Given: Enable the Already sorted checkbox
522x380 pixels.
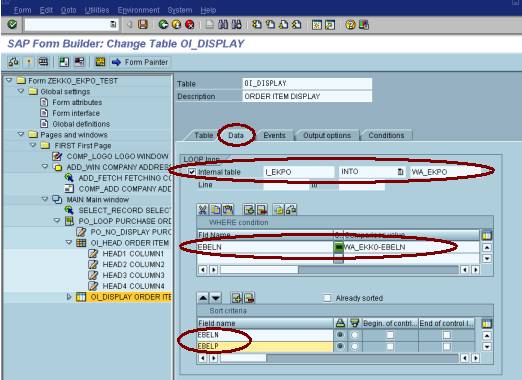Looking at the screenshot, I should point(328,298).
